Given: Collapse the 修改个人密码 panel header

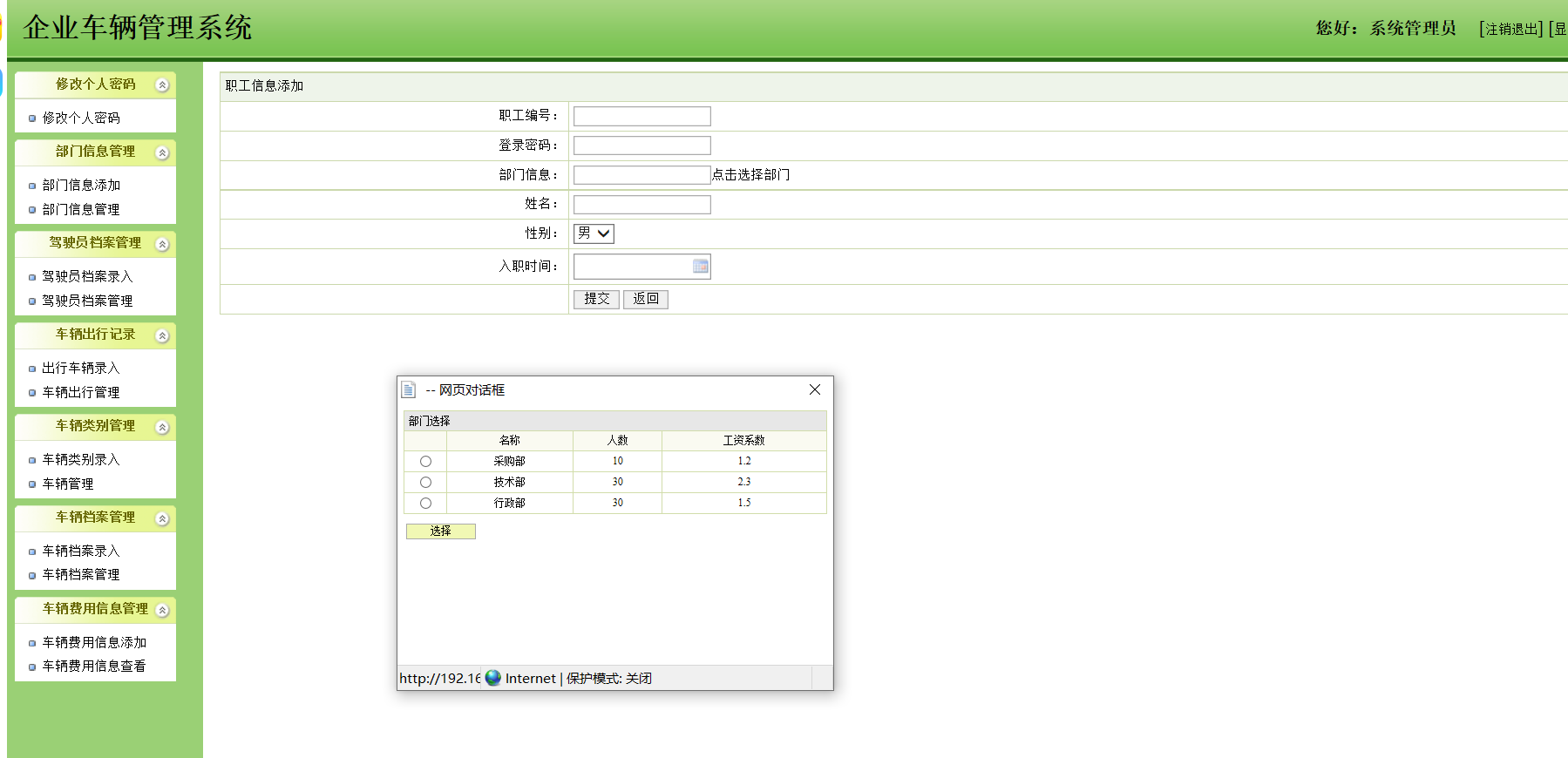Looking at the screenshot, I should [162, 85].
